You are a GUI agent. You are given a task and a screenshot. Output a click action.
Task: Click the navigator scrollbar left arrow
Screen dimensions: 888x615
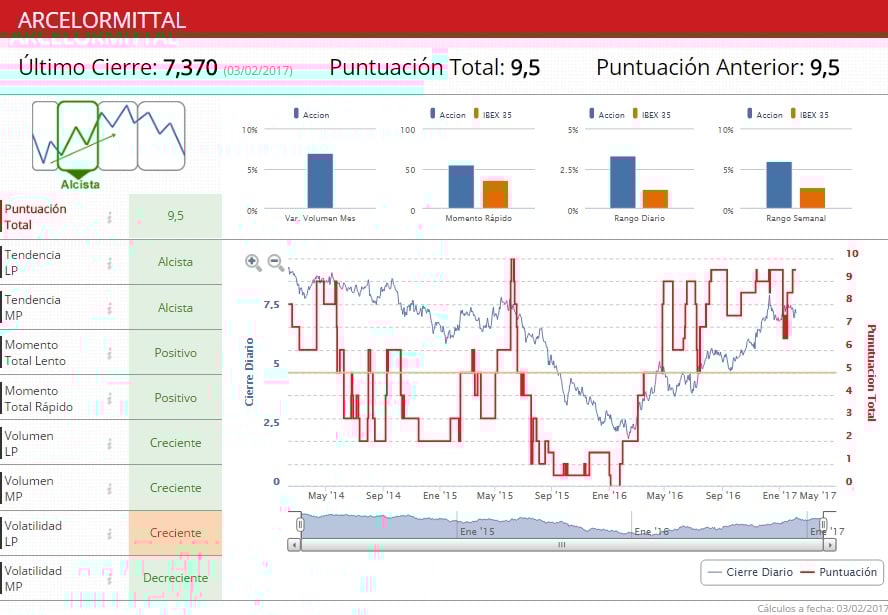point(294,545)
